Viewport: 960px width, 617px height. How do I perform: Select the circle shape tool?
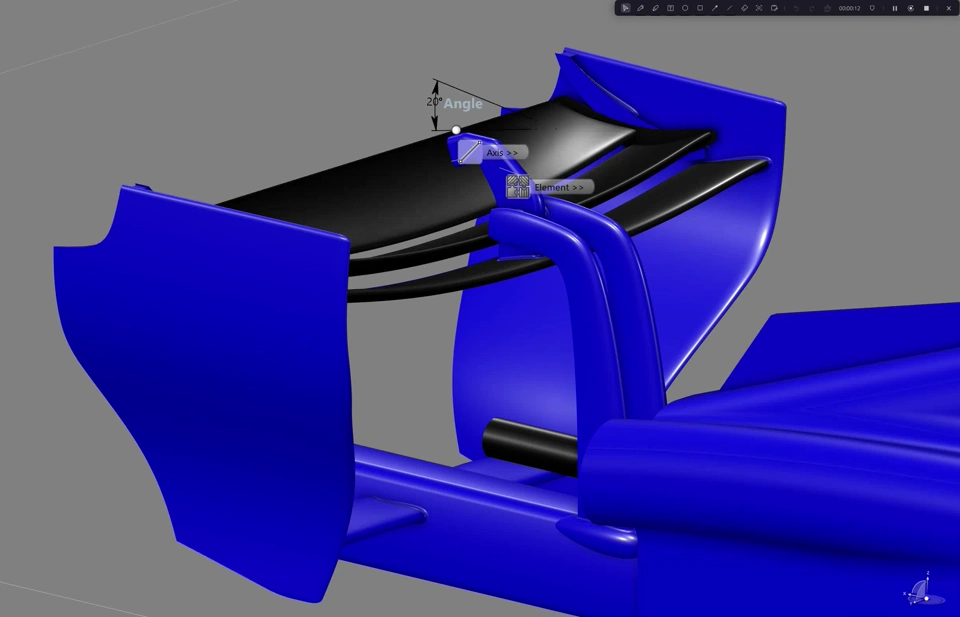pos(685,8)
